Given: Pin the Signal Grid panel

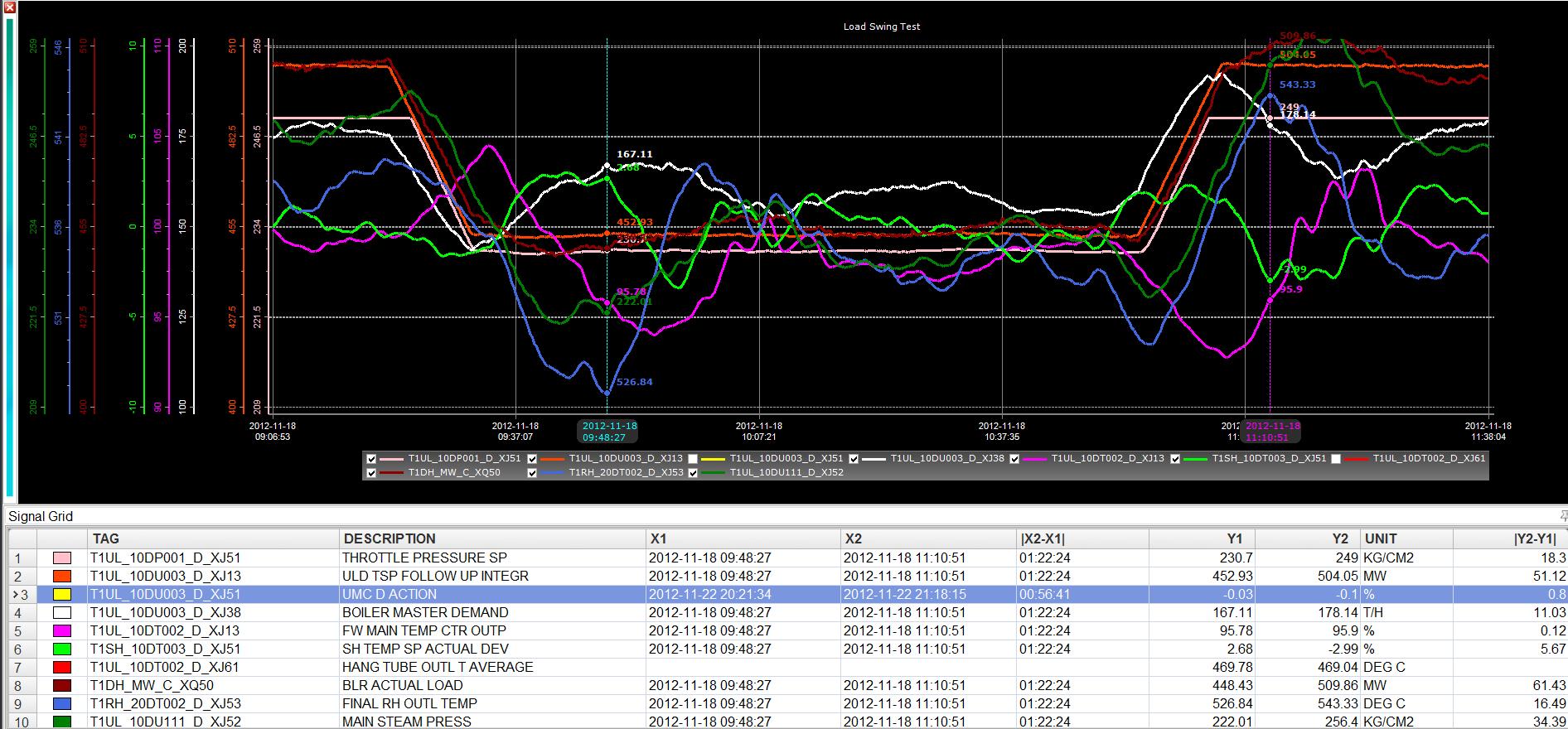Looking at the screenshot, I should (x=1563, y=516).
